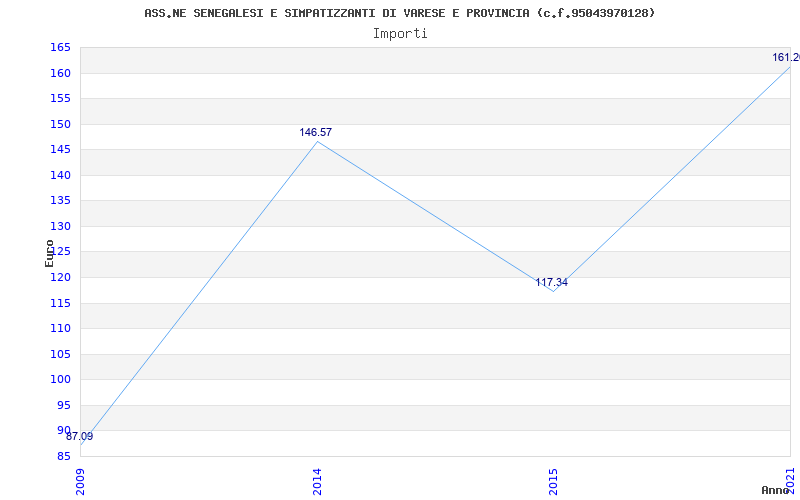Click the x-axis year 2014 label

tap(317, 482)
